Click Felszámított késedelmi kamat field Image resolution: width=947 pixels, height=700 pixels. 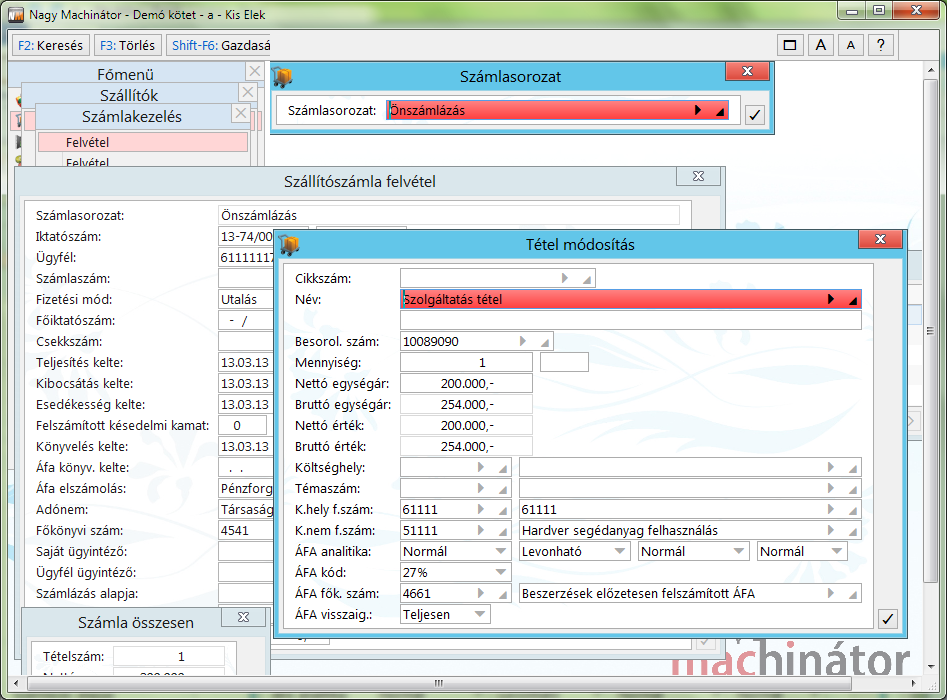click(x=242, y=425)
